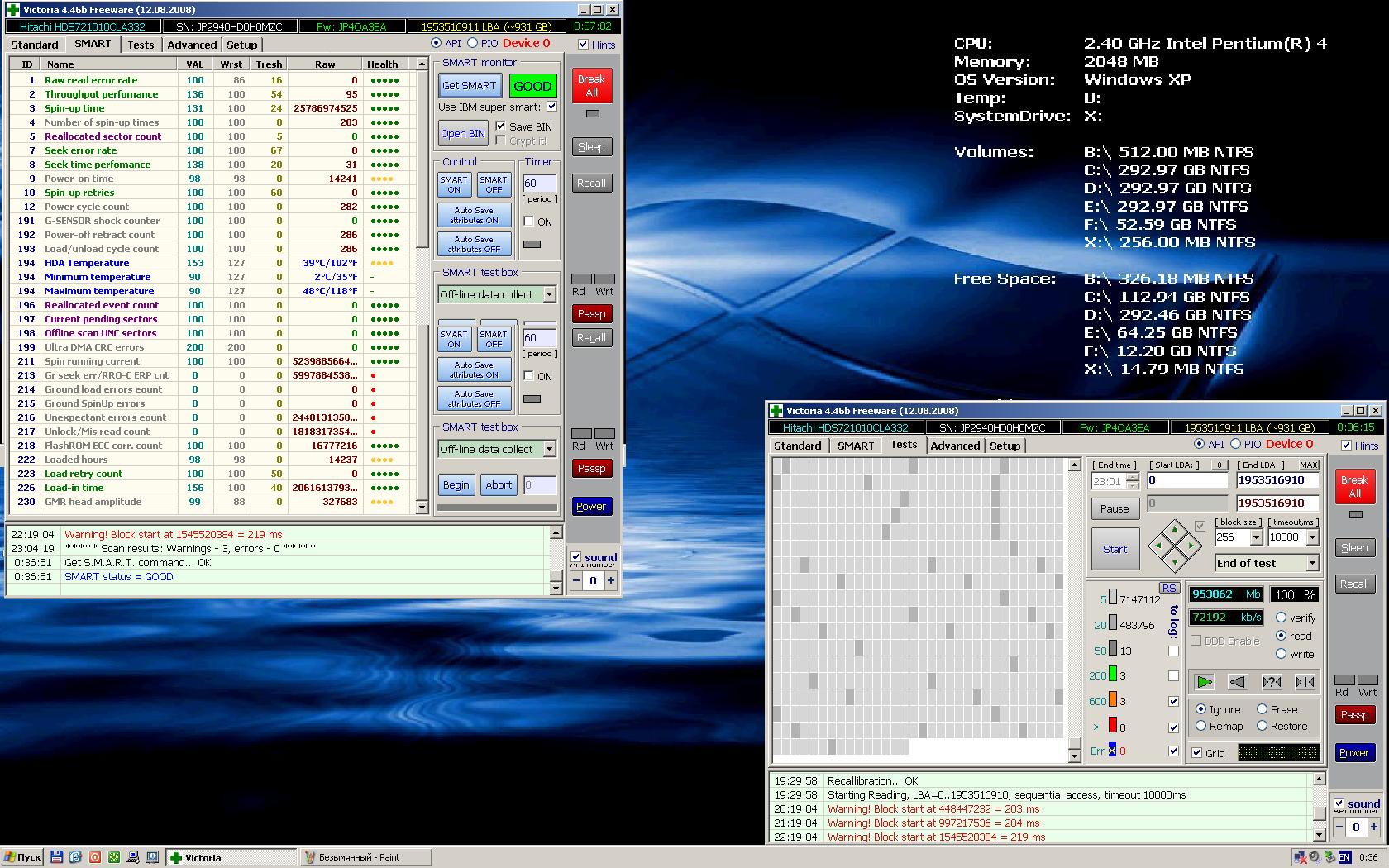Screen dimensions: 1389x868
Task: Open Standard tab in the Tests window
Action: tap(797, 446)
